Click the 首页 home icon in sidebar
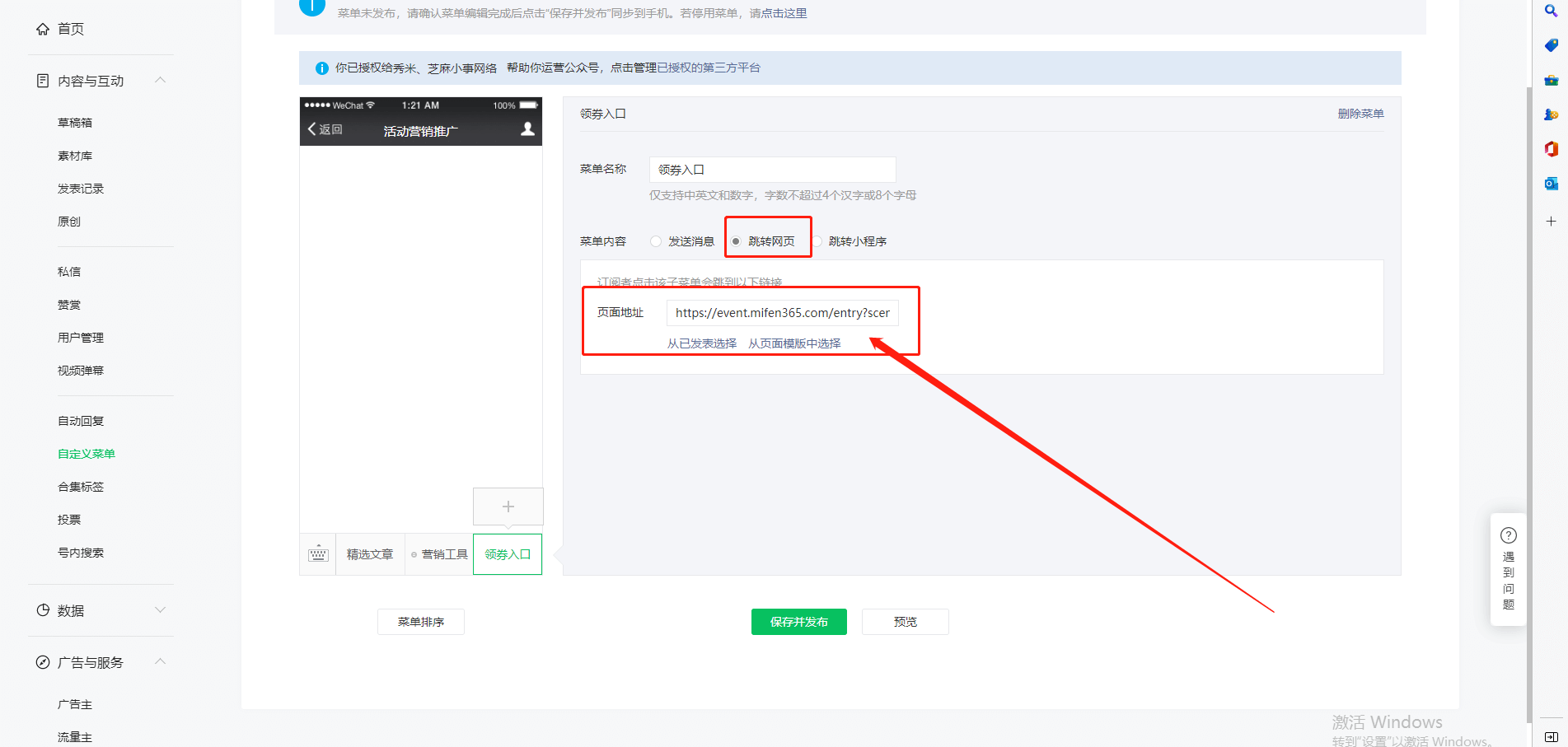 point(43,28)
